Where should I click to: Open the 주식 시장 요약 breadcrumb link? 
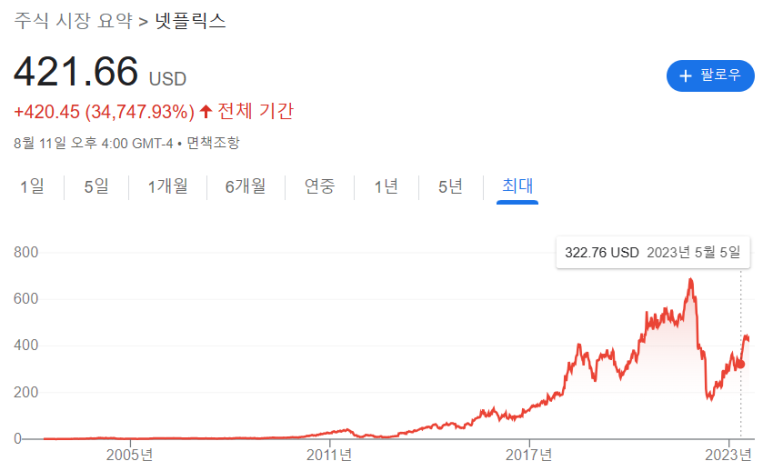pyautogui.click(x=73, y=21)
